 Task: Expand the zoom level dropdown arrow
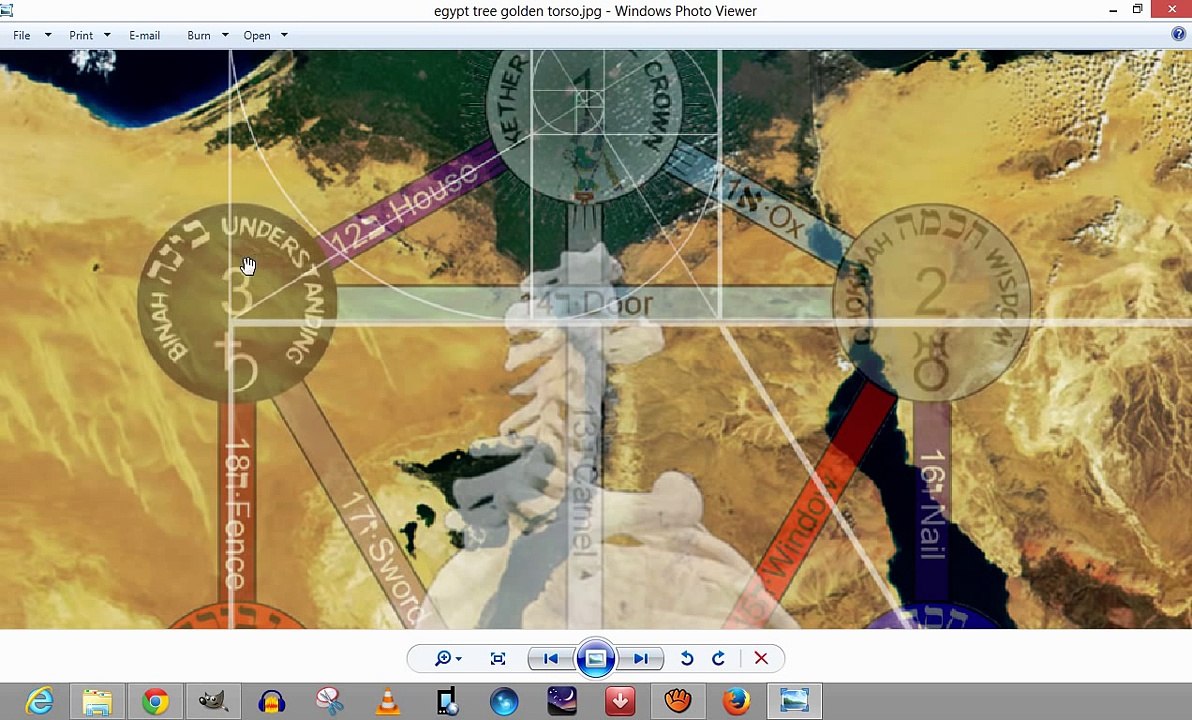[x=458, y=659]
